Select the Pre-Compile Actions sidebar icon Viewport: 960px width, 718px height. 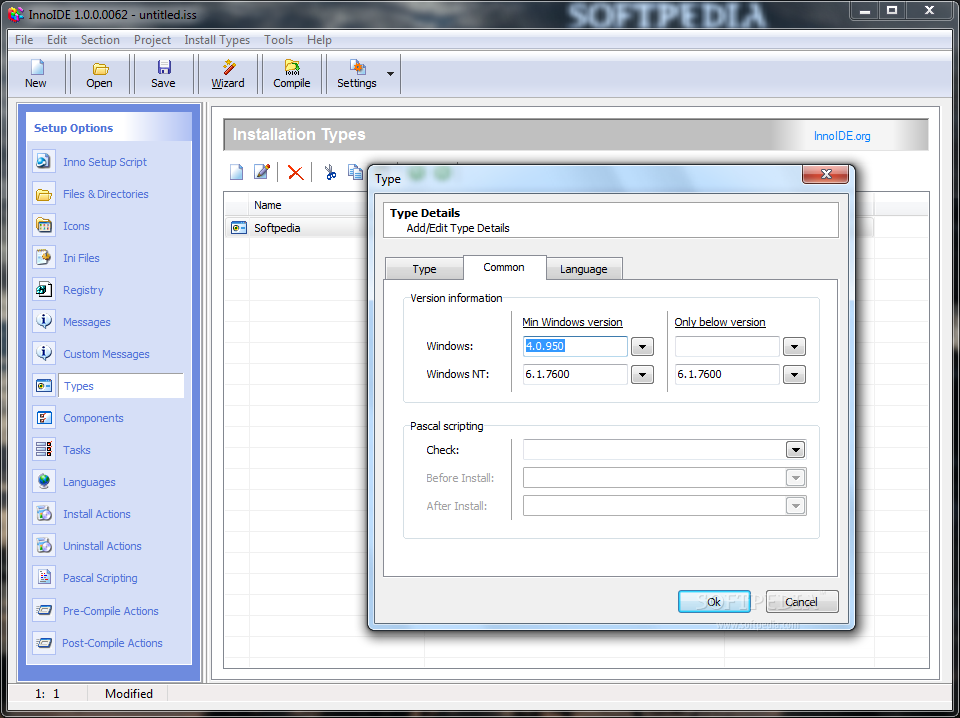pos(43,610)
